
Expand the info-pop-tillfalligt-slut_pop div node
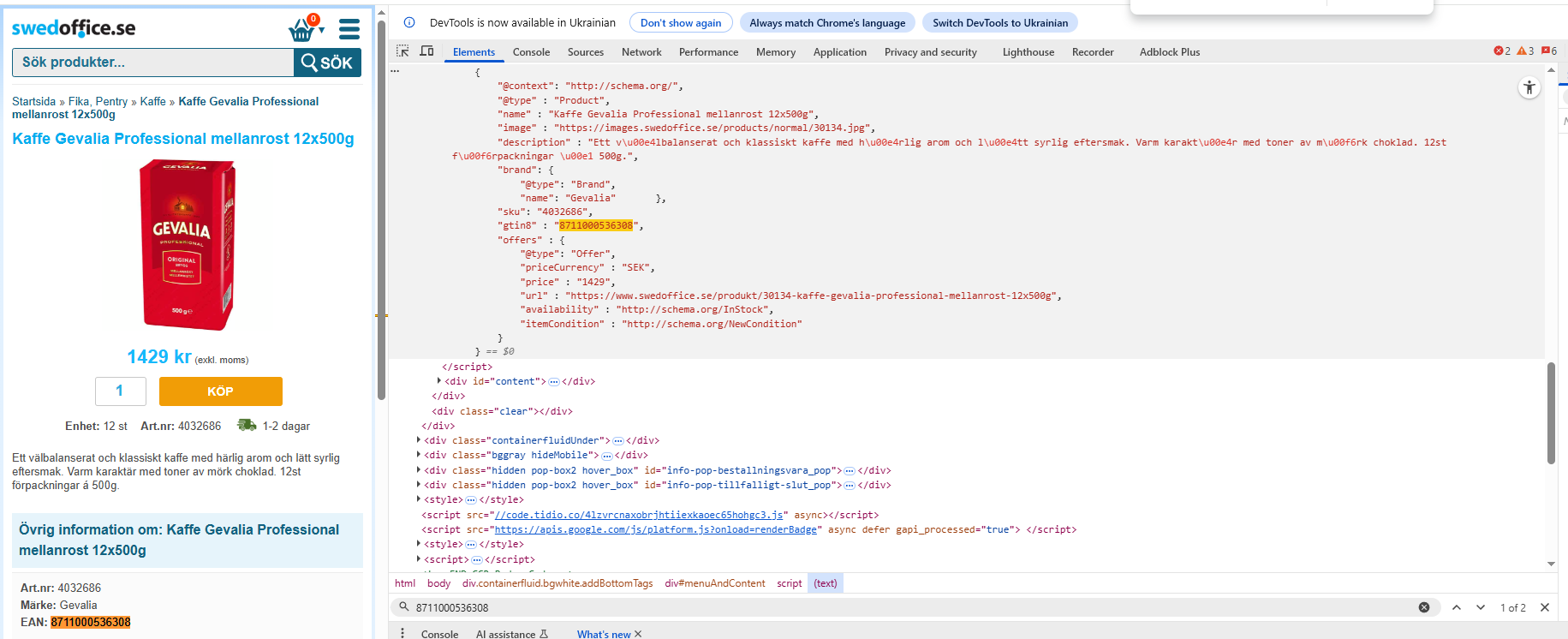[x=419, y=485]
